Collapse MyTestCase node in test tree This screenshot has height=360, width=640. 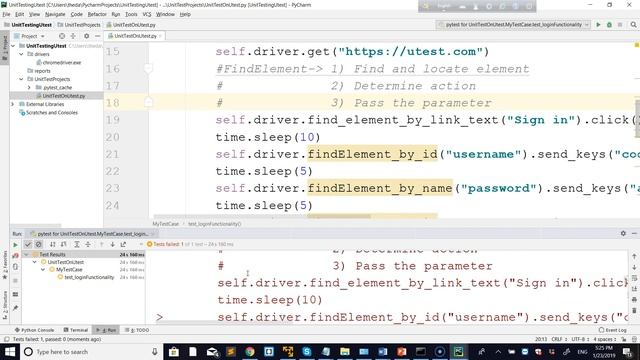pyautogui.click(x=43, y=269)
